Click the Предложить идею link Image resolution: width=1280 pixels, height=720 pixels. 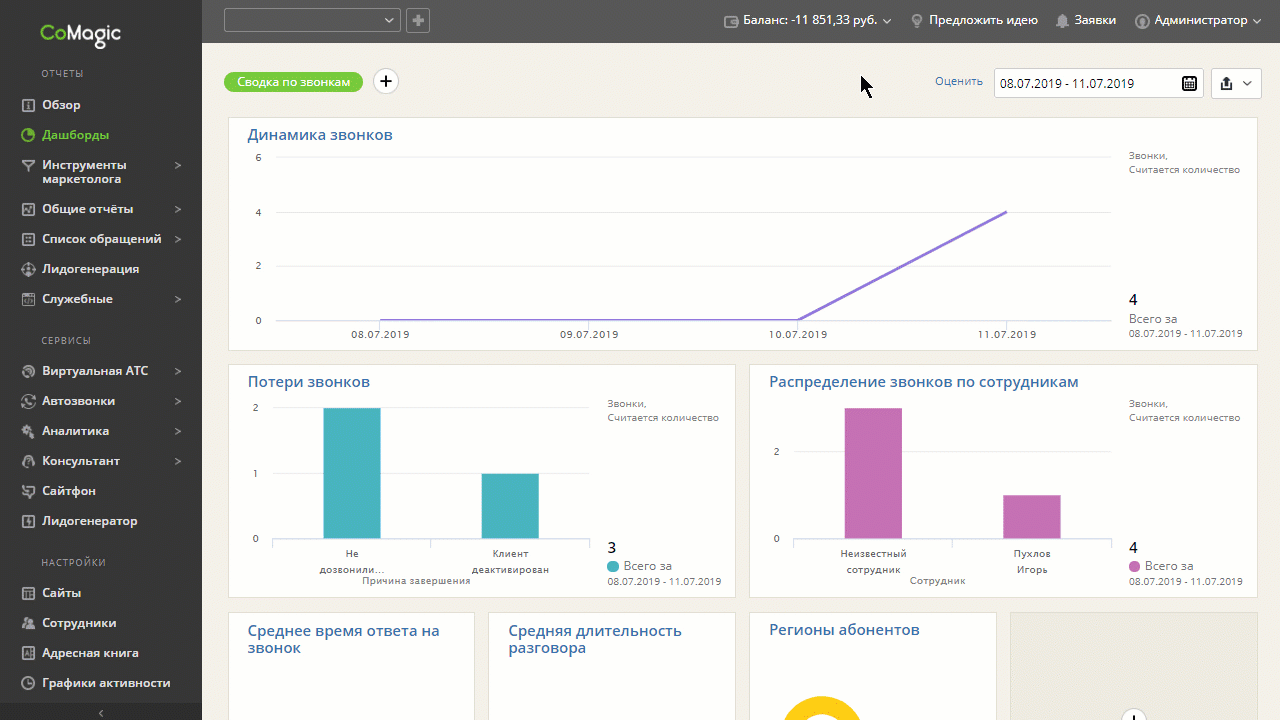coord(983,20)
